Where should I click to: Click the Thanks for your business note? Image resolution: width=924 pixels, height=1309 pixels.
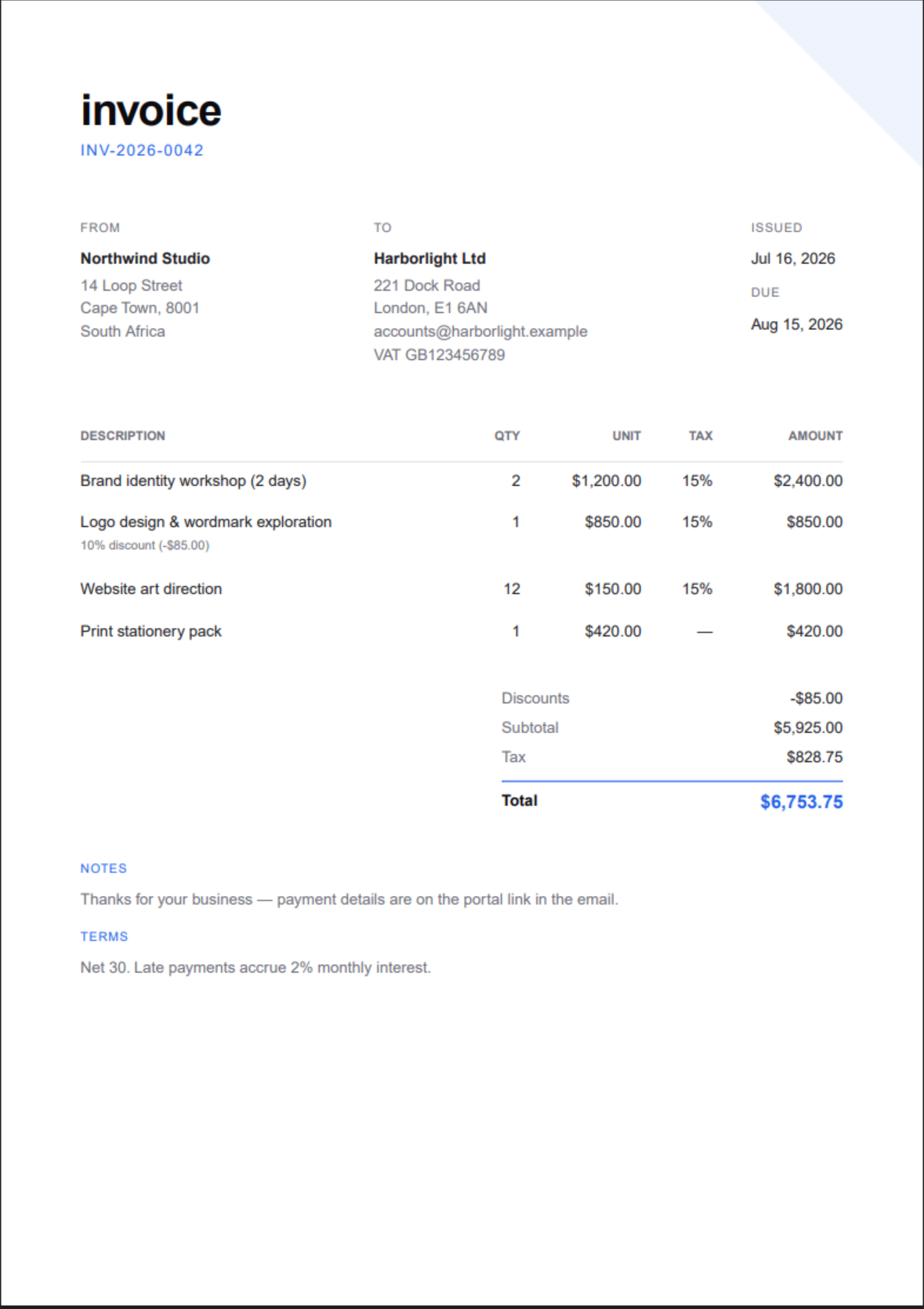(x=349, y=900)
